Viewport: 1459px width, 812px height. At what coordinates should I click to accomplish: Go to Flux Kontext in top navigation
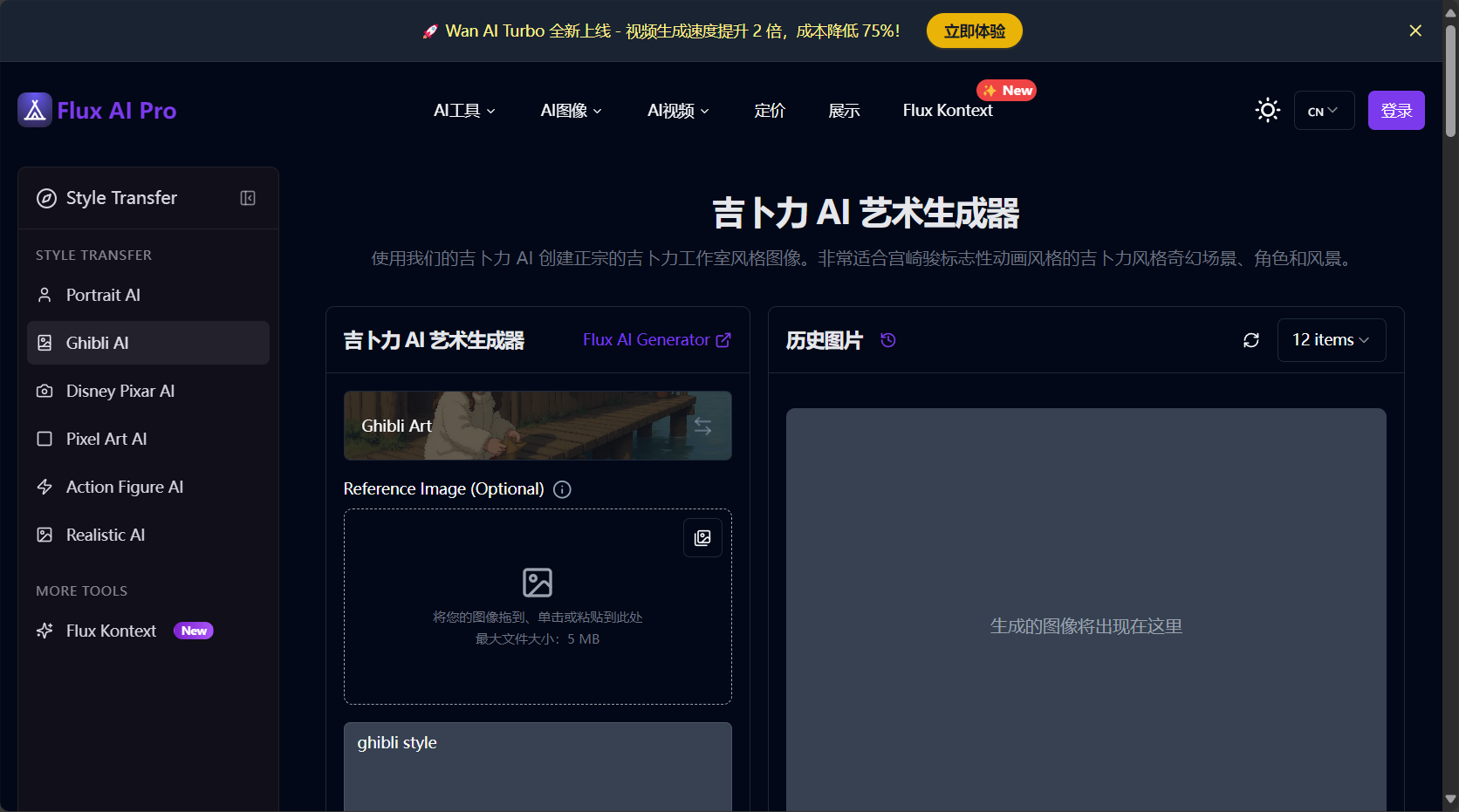click(x=948, y=111)
